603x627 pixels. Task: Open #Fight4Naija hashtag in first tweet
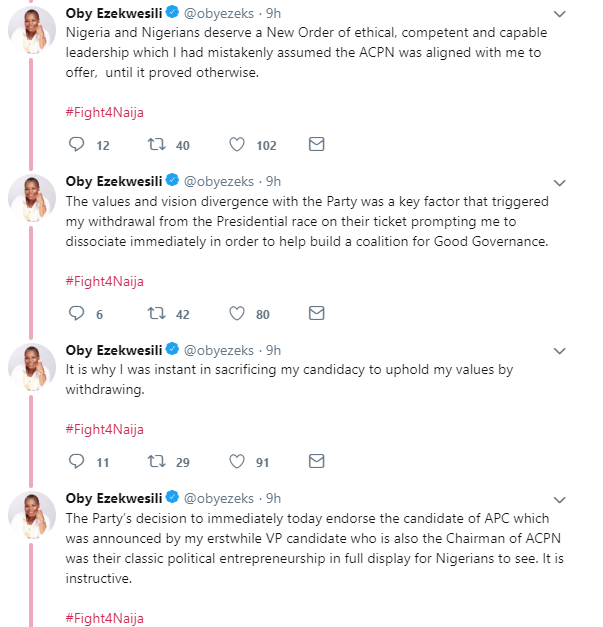pos(104,112)
